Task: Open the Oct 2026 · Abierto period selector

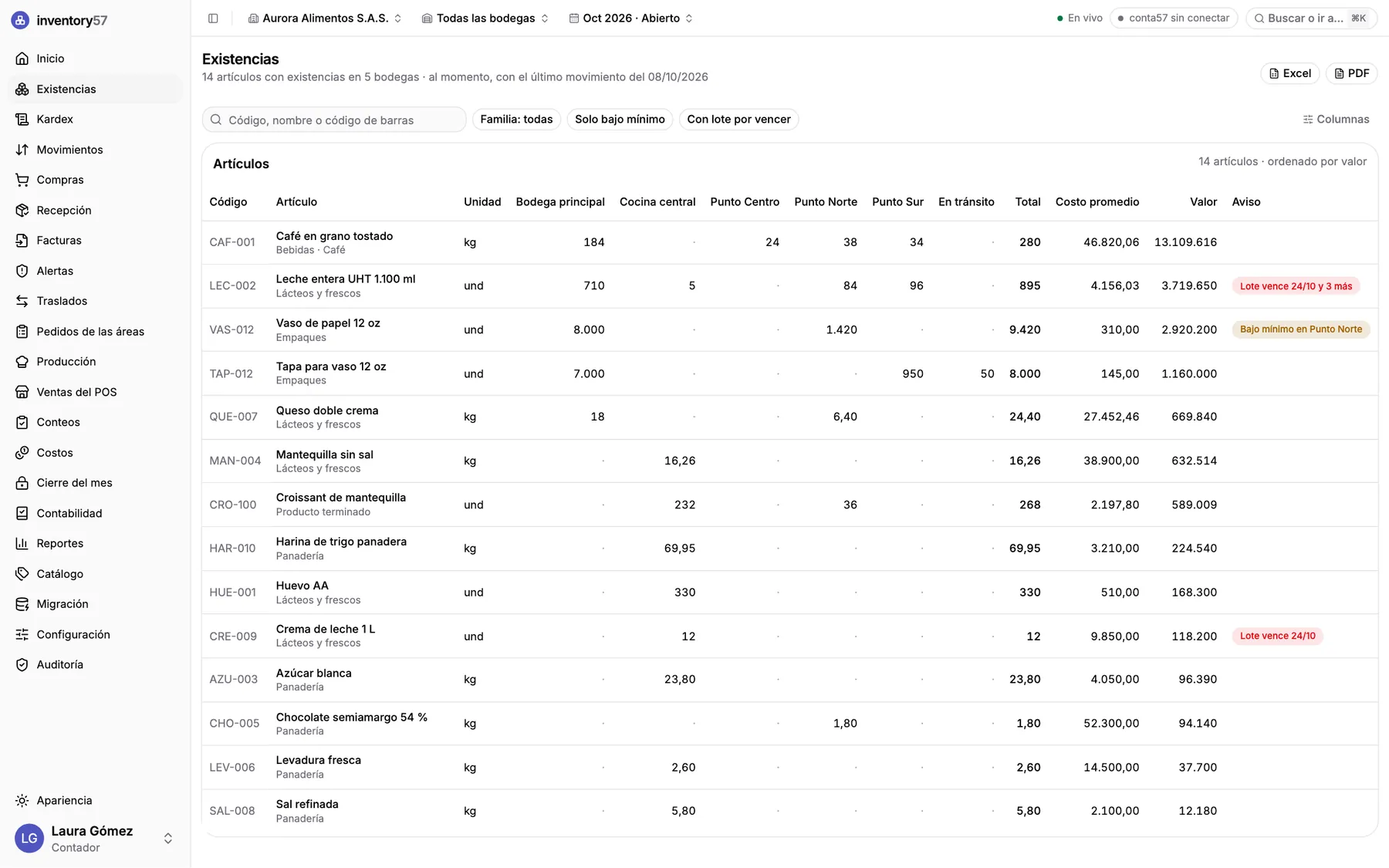Action: (630, 18)
